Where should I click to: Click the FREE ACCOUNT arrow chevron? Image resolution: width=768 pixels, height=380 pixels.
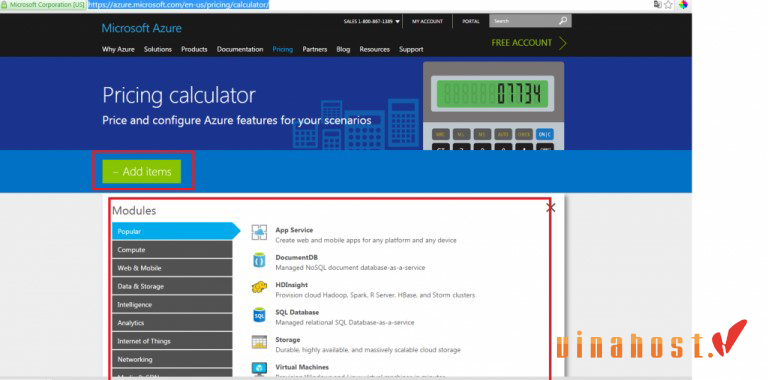(563, 43)
